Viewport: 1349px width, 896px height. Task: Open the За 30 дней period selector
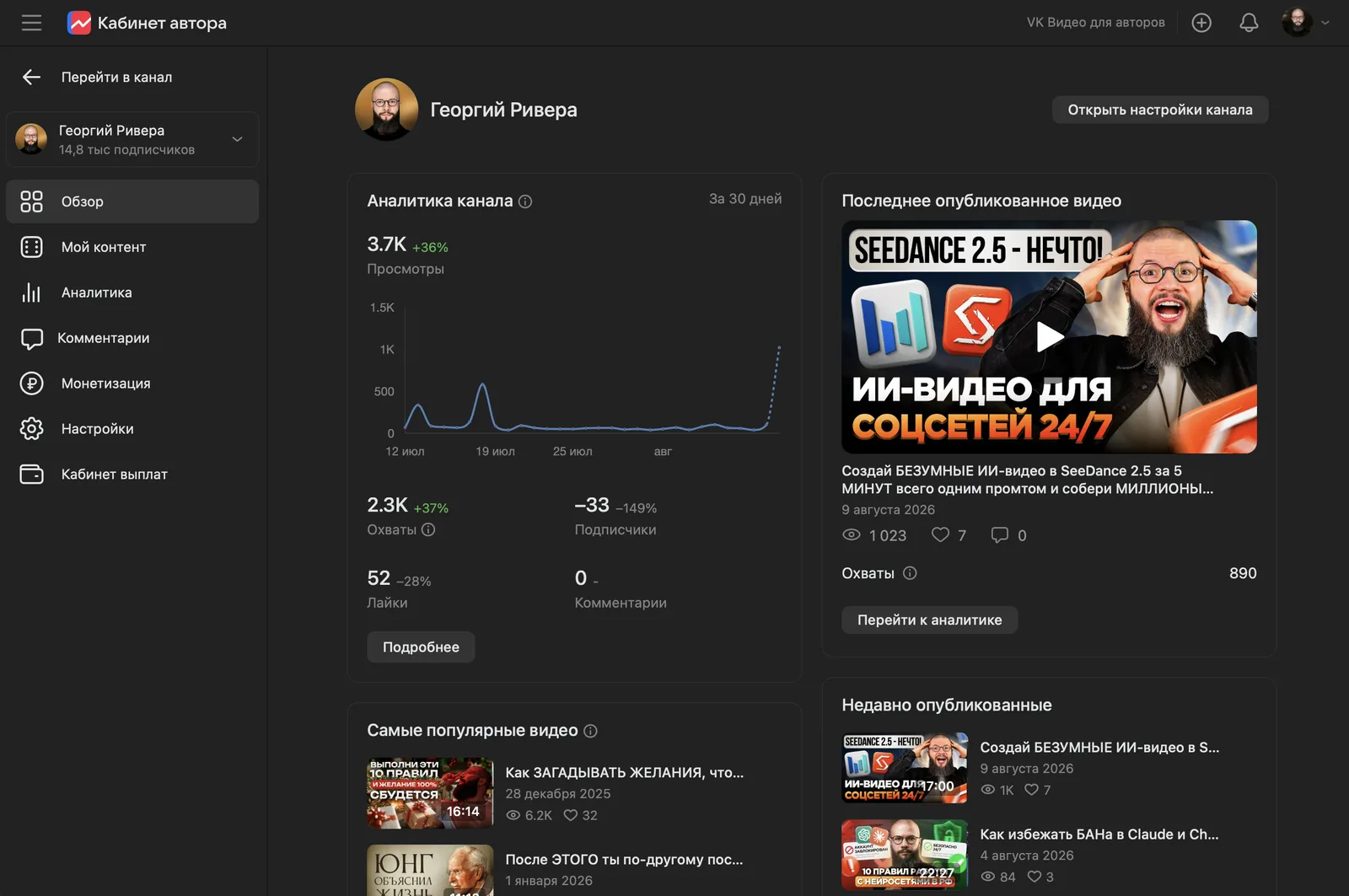point(745,199)
